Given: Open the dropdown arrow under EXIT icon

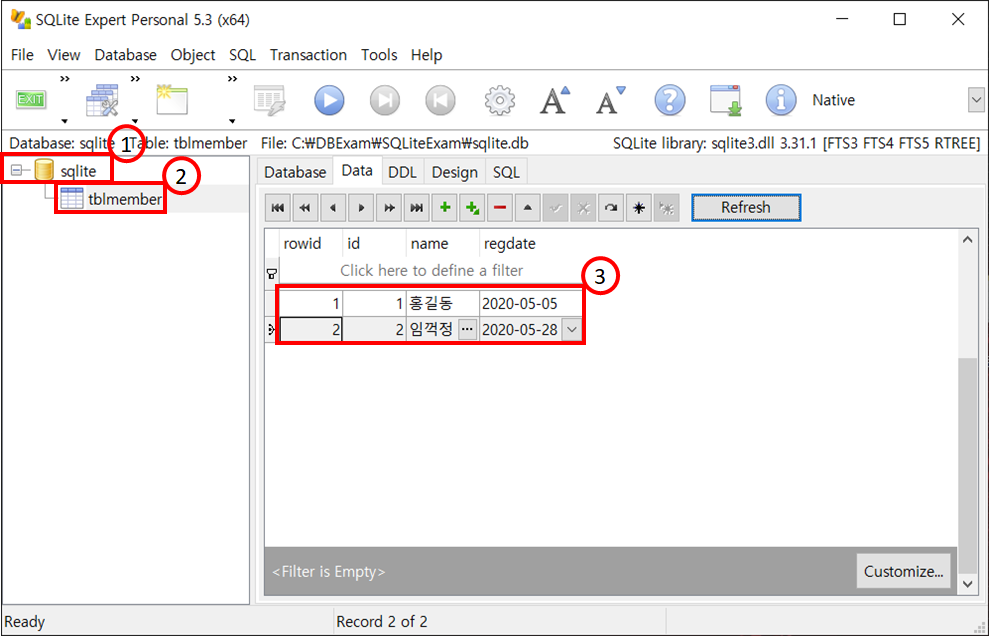Looking at the screenshot, I should pos(64,121).
